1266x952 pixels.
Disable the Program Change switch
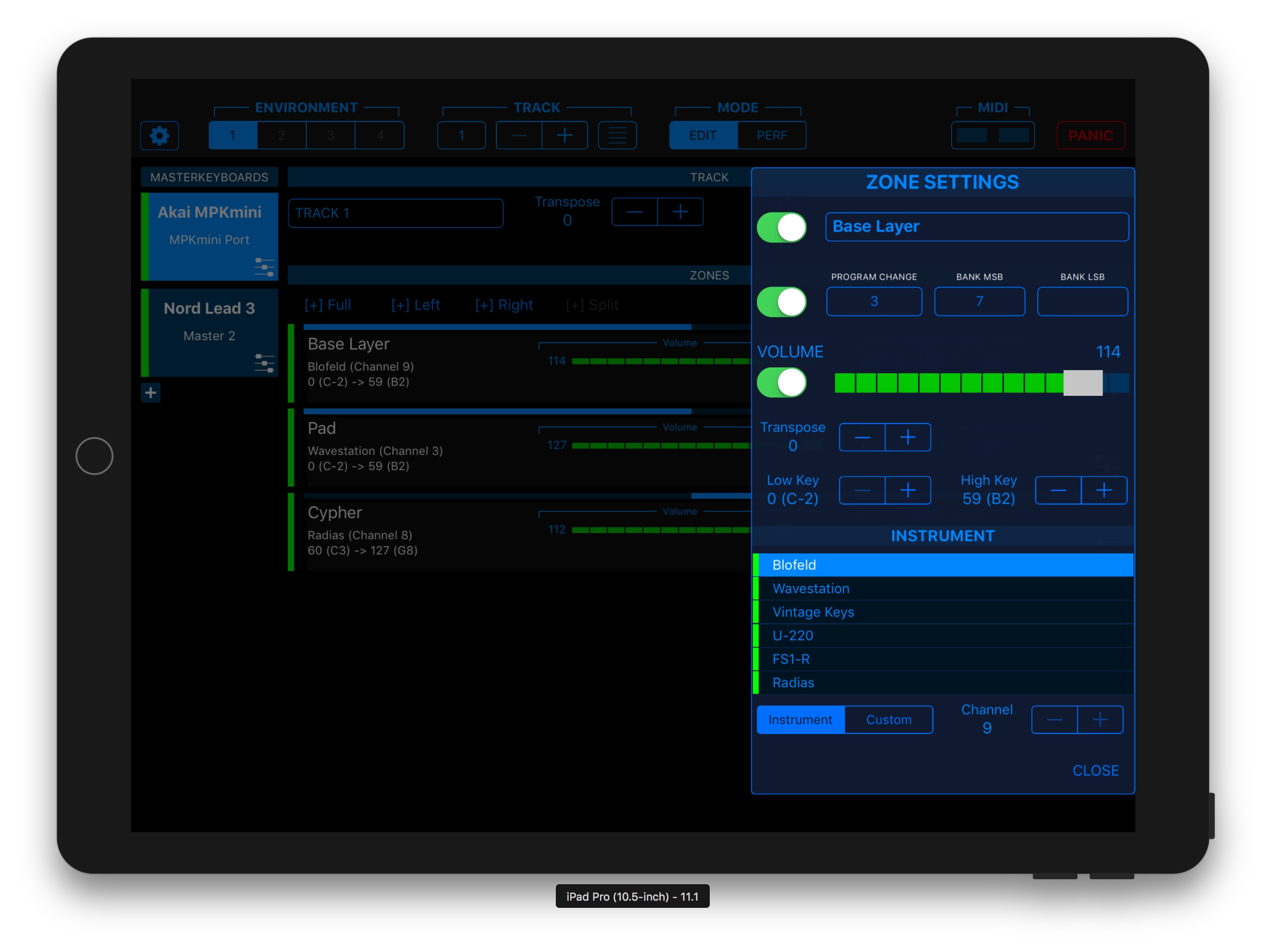pyautogui.click(x=781, y=302)
